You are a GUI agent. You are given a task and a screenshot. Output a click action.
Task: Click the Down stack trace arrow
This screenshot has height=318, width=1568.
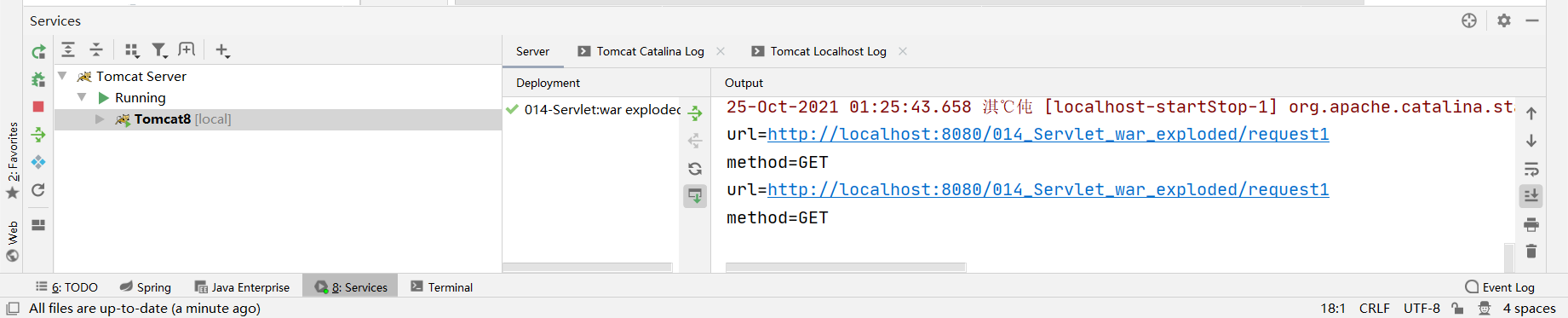(x=1531, y=141)
